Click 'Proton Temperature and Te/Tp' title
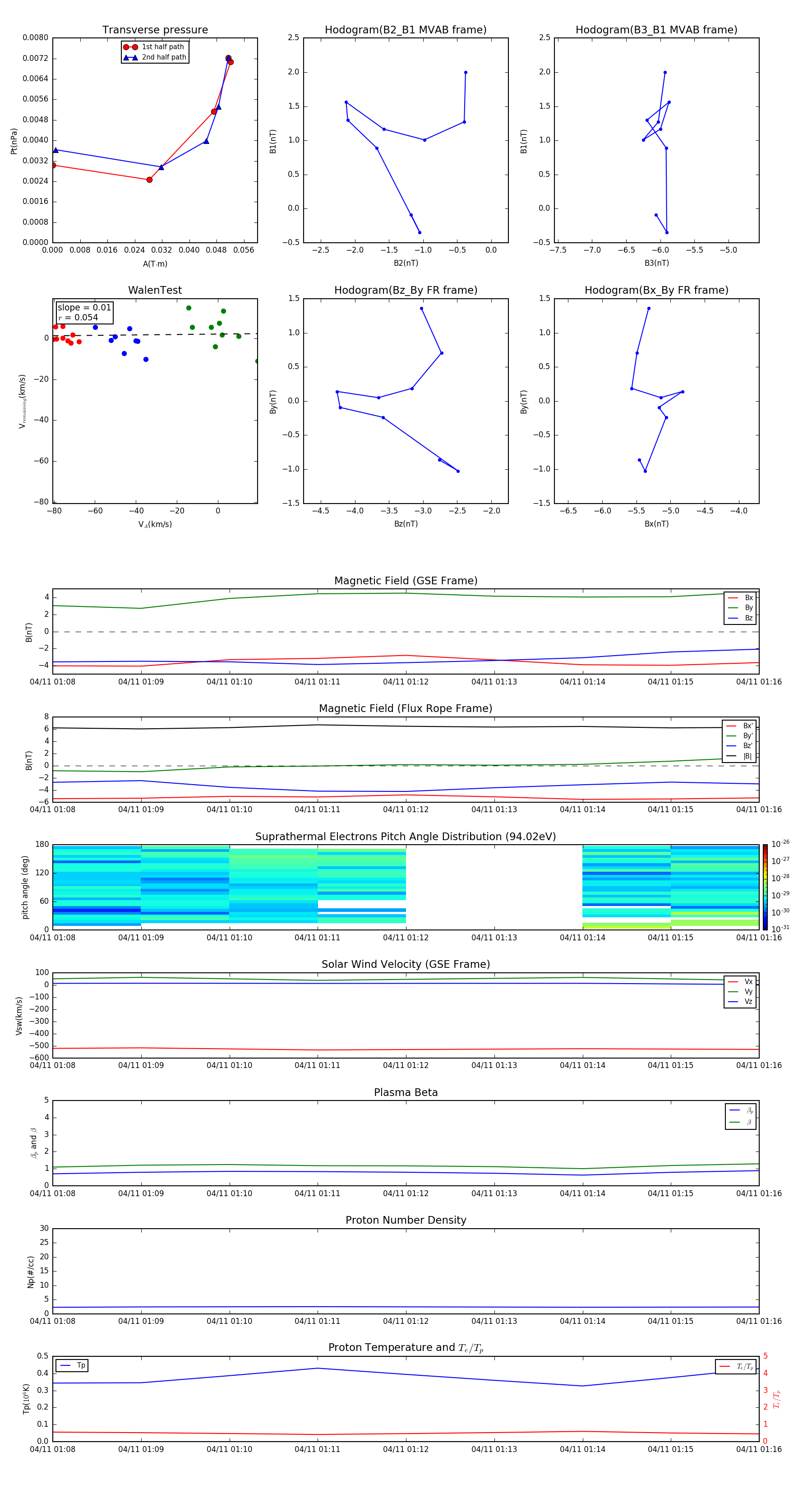 (406, 1348)
